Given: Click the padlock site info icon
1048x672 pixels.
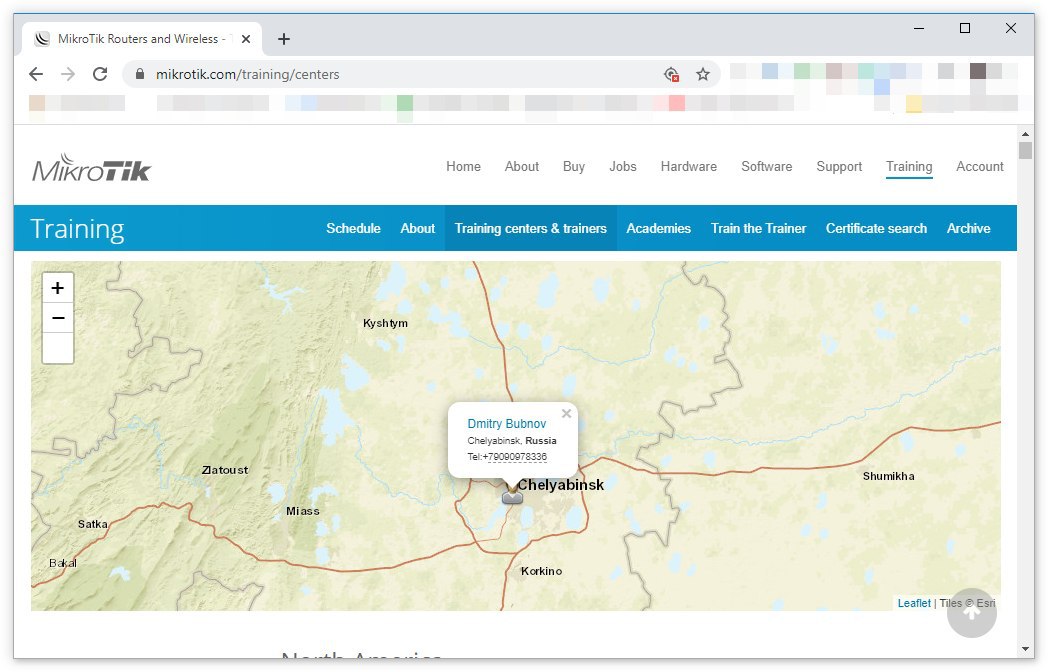Looking at the screenshot, I should click(x=140, y=74).
